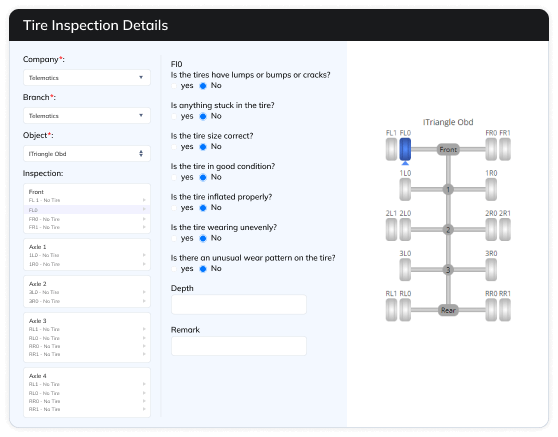Choose yes for tire size correct
558x437 pixels.
coord(174,147)
